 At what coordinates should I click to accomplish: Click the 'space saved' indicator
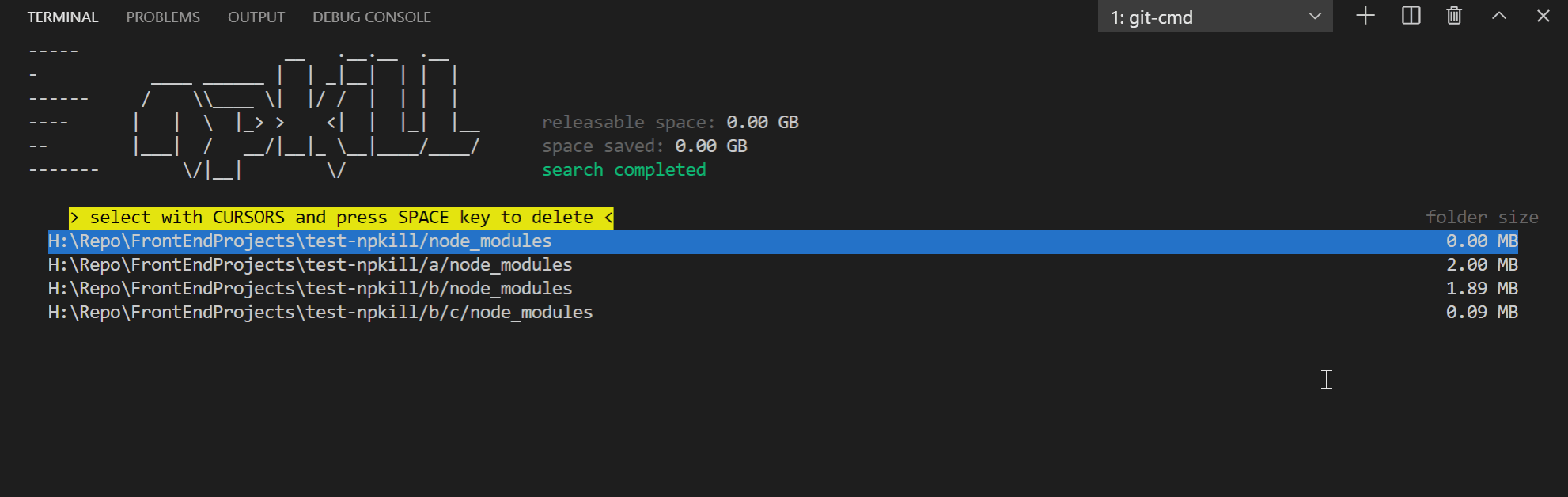point(643,146)
